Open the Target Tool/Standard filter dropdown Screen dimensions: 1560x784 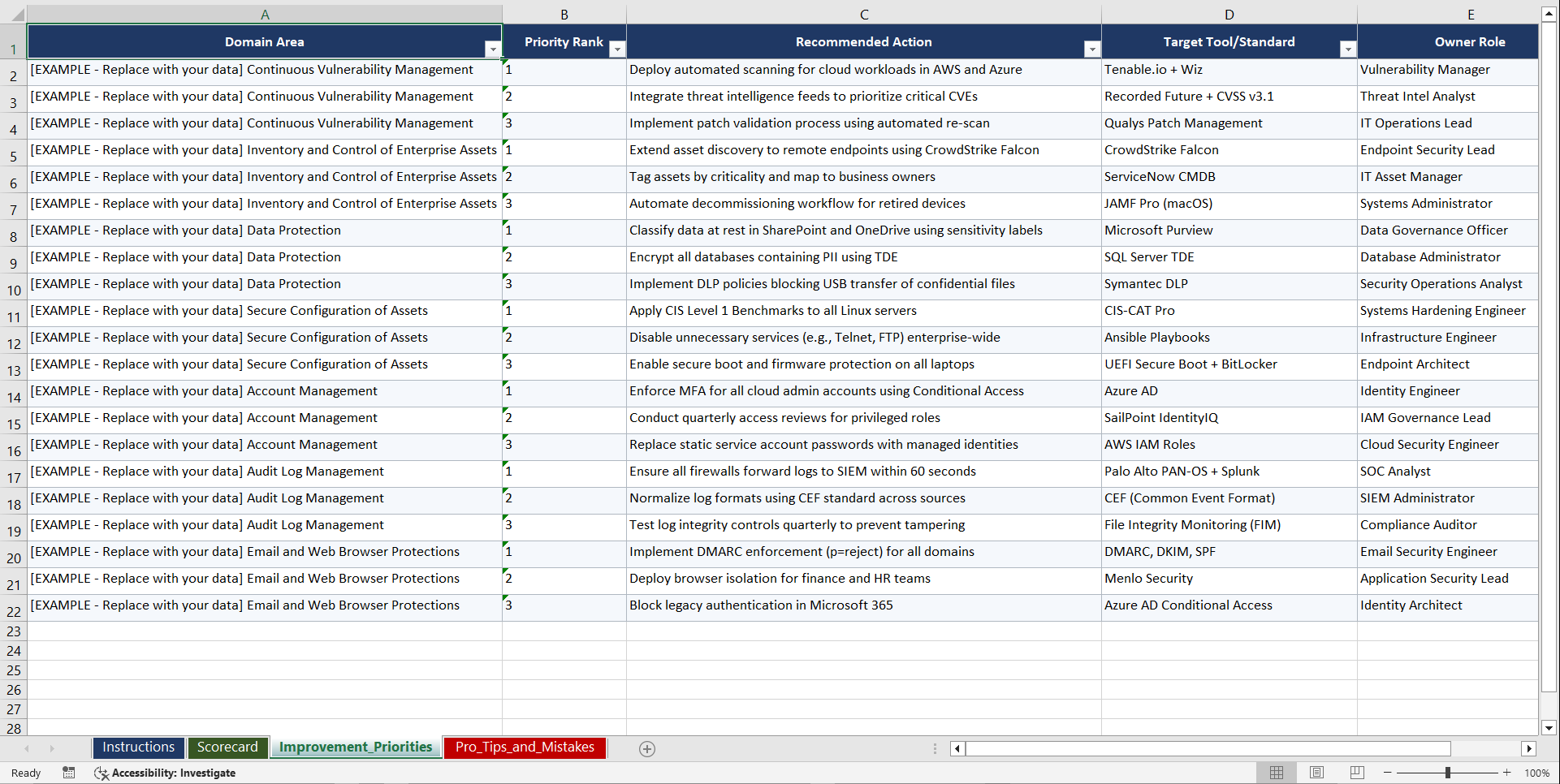(1348, 49)
